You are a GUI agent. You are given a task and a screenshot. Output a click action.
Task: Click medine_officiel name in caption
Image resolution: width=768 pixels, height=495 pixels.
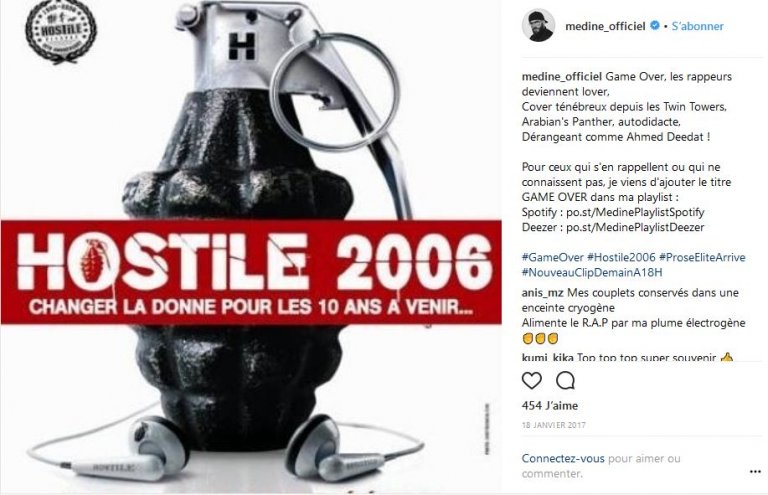point(562,77)
